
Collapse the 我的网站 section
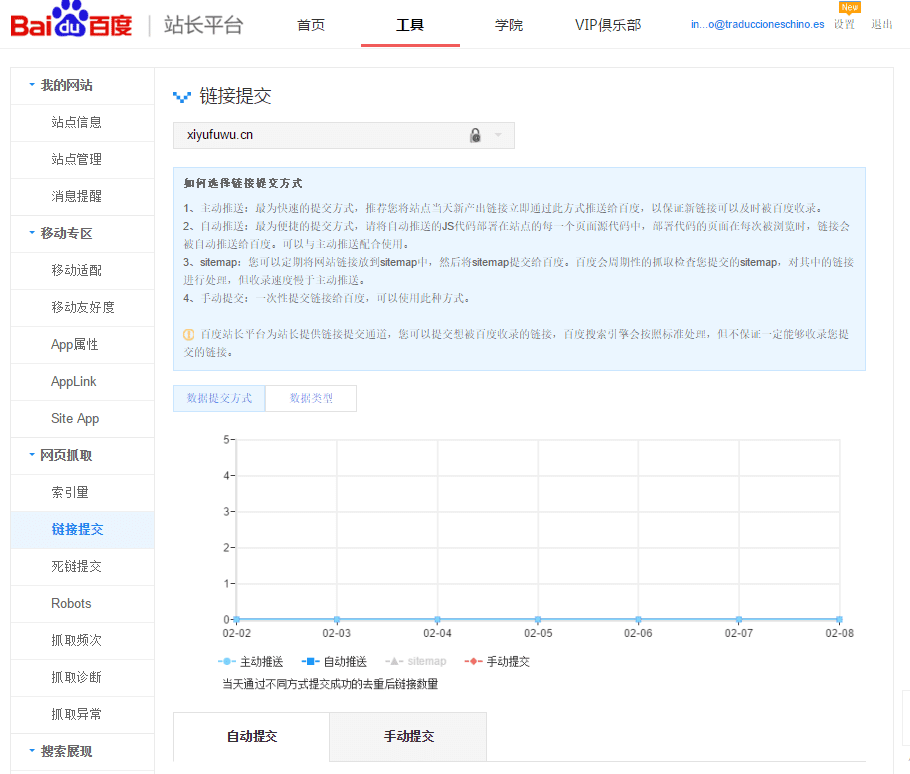[82, 86]
